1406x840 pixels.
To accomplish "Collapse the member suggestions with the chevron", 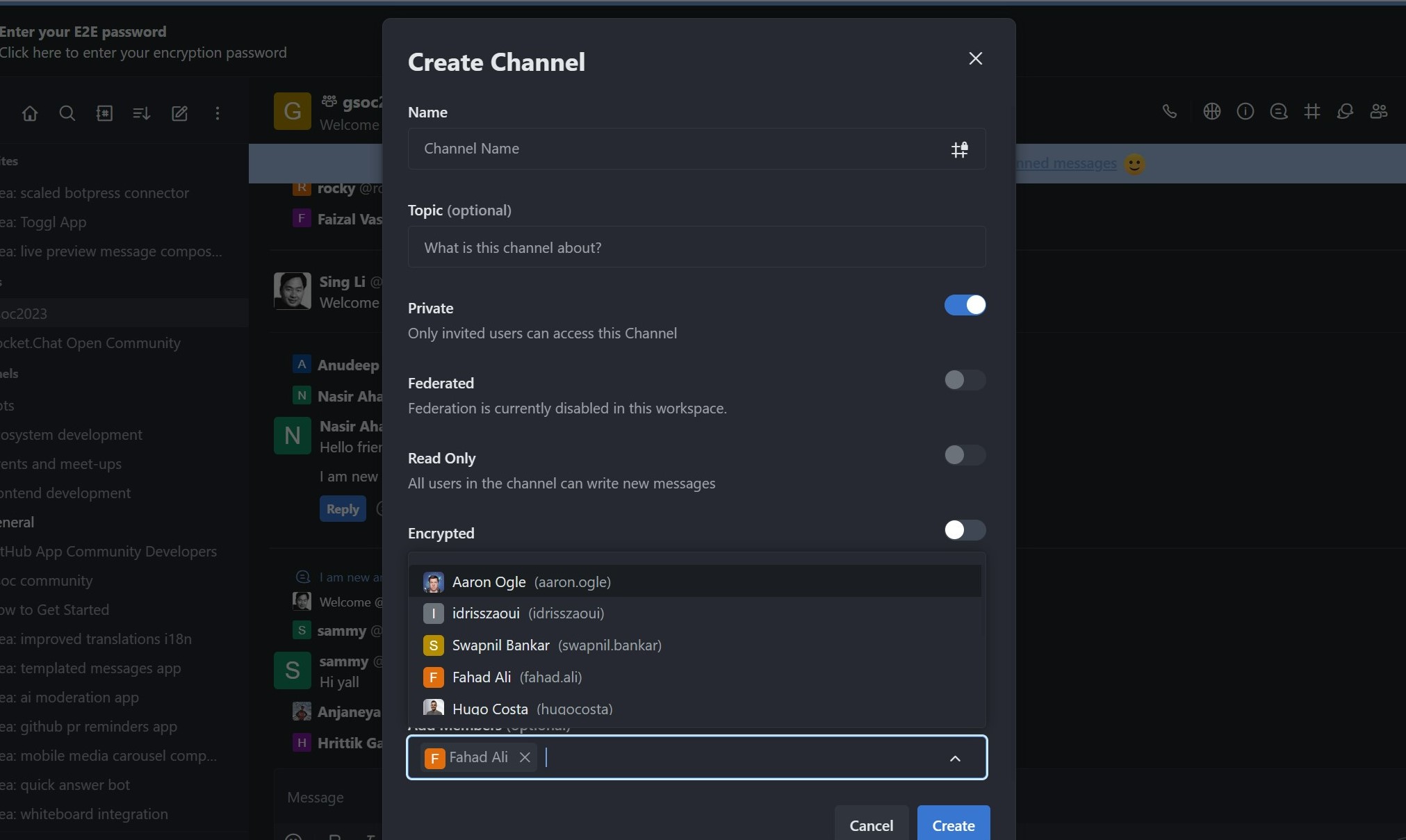I will point(955,758).
